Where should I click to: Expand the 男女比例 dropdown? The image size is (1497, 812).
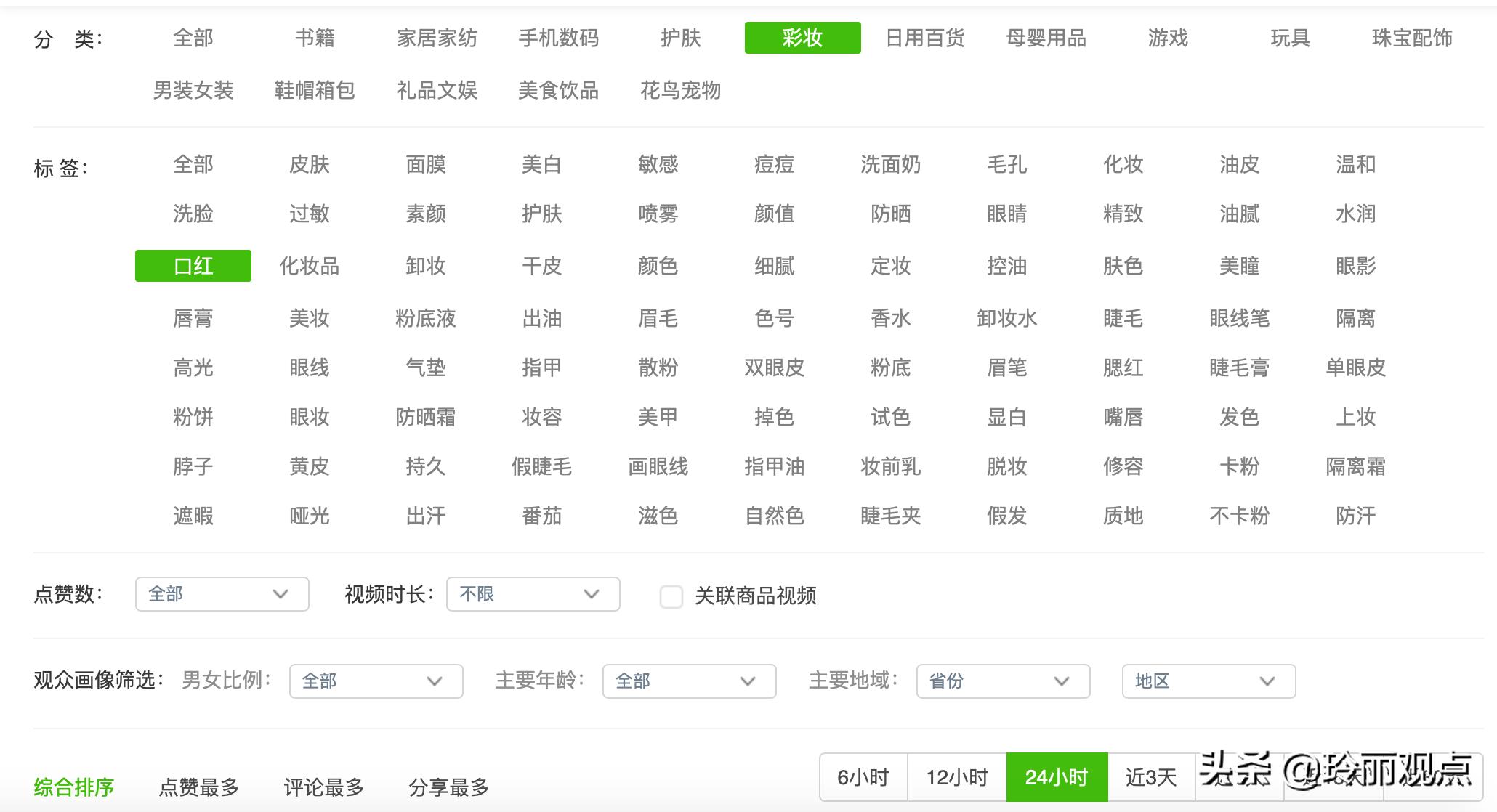click(376, 681)
